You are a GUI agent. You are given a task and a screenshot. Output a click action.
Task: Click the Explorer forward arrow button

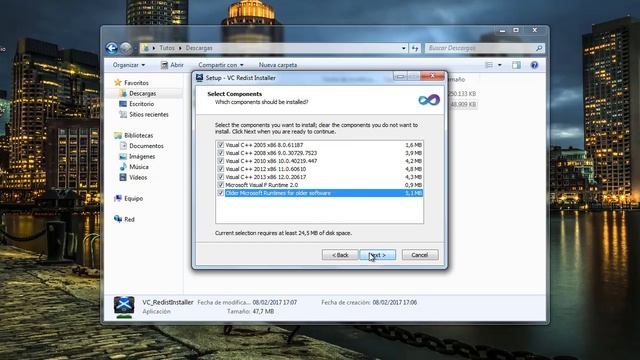(126, 48)
